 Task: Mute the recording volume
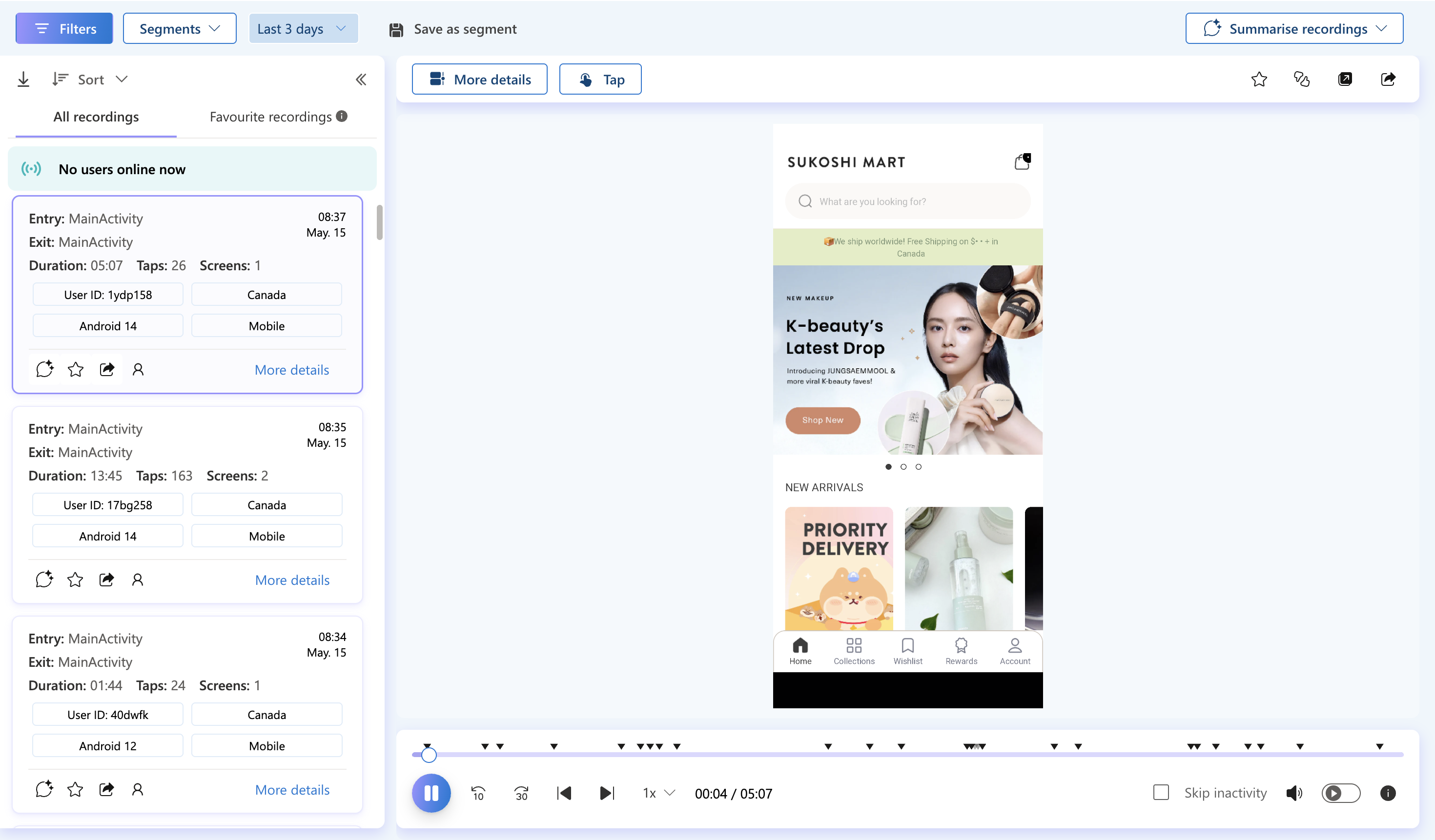[x=1294, y=793]
